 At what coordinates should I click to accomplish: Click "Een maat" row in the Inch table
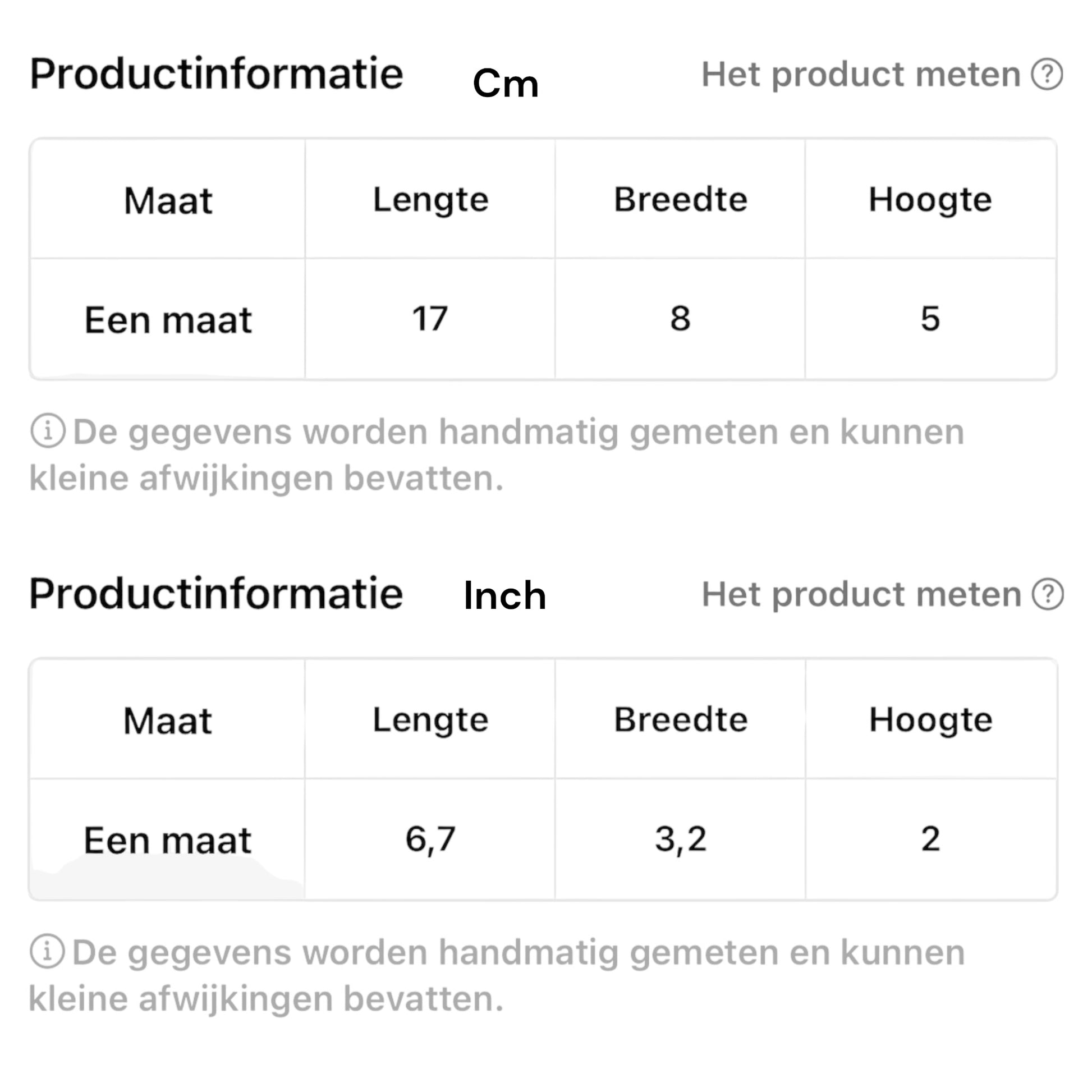(x=167, y=840)
